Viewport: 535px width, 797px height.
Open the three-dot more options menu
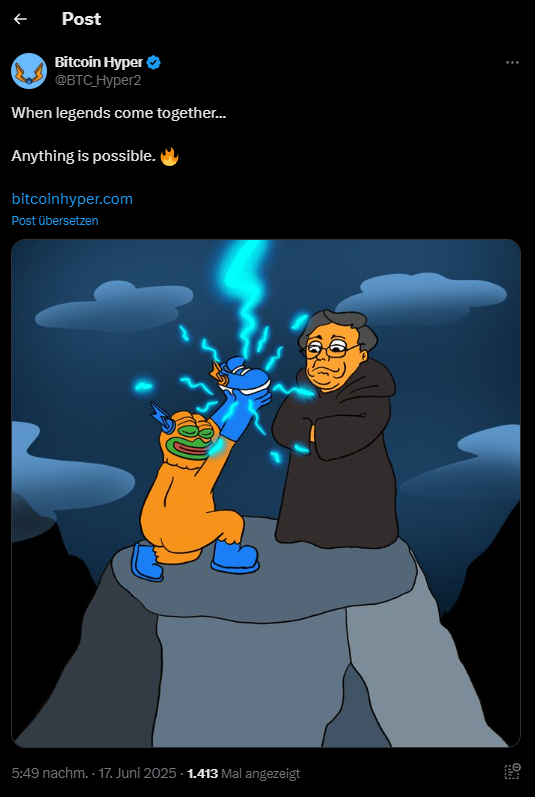tap(512, 63)
